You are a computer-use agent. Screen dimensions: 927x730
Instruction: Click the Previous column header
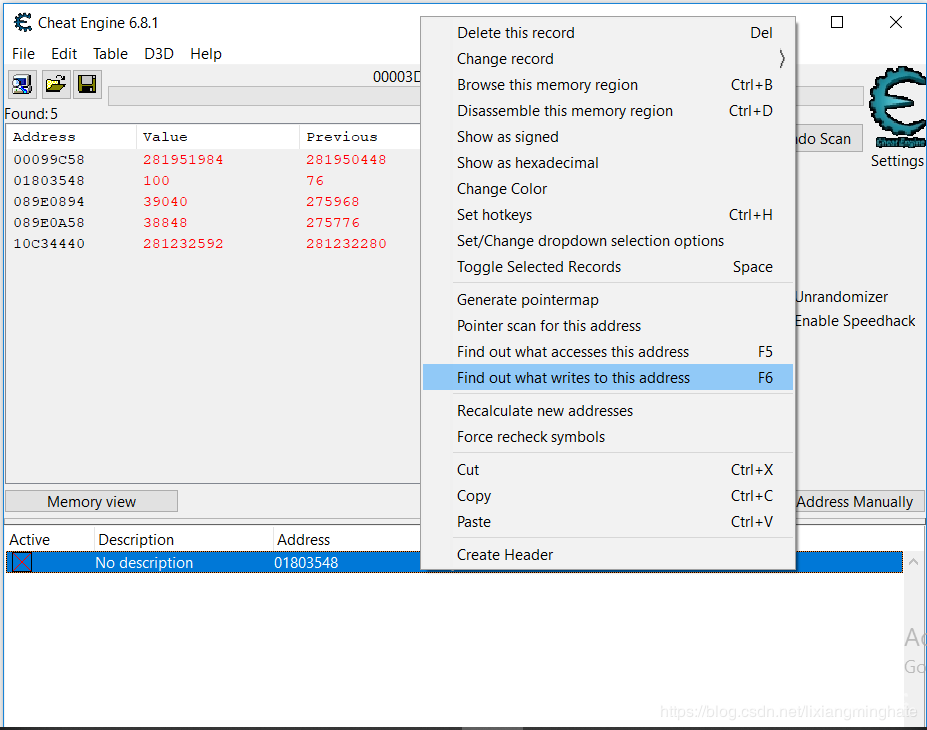pos(359,137)
